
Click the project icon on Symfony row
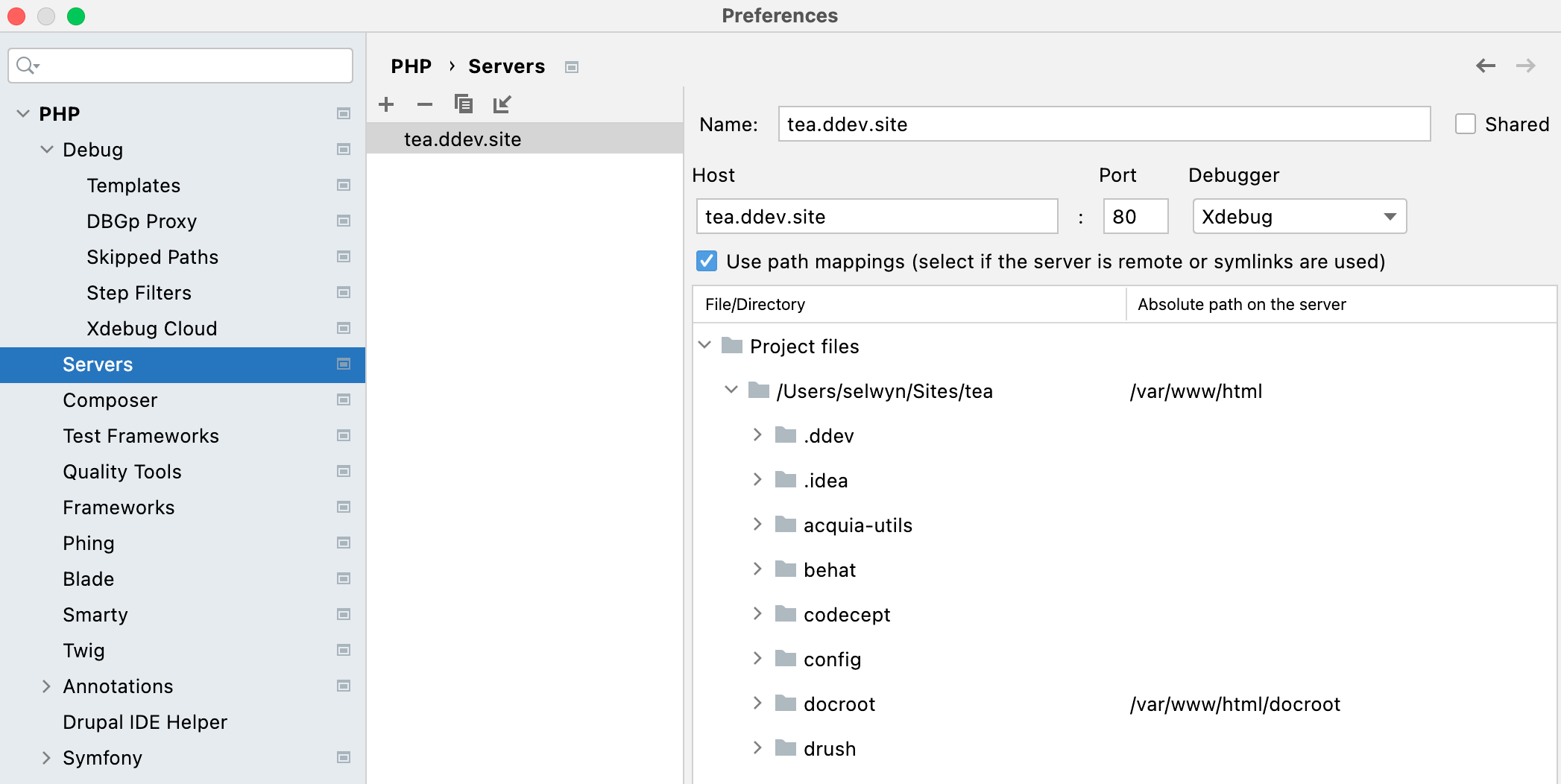point(344,757)
